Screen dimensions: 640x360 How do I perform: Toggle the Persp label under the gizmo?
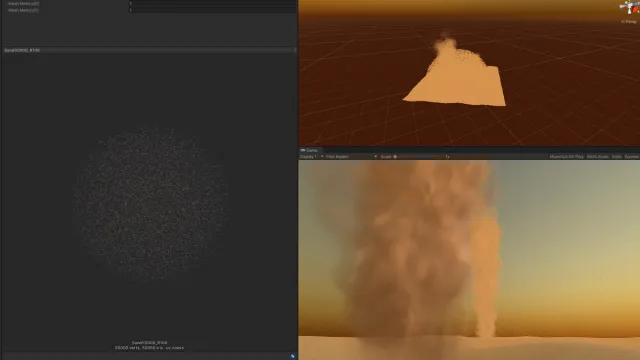pyautogui.click(x=629, y=22)
